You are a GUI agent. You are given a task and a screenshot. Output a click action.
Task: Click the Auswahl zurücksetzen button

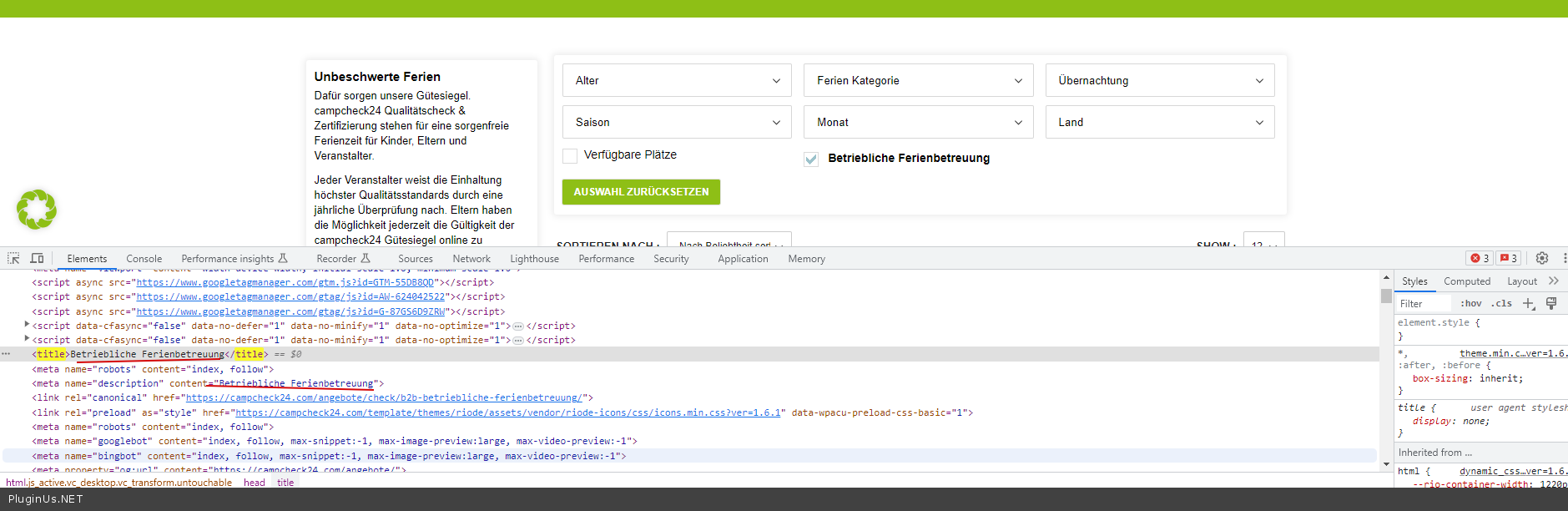641,192
